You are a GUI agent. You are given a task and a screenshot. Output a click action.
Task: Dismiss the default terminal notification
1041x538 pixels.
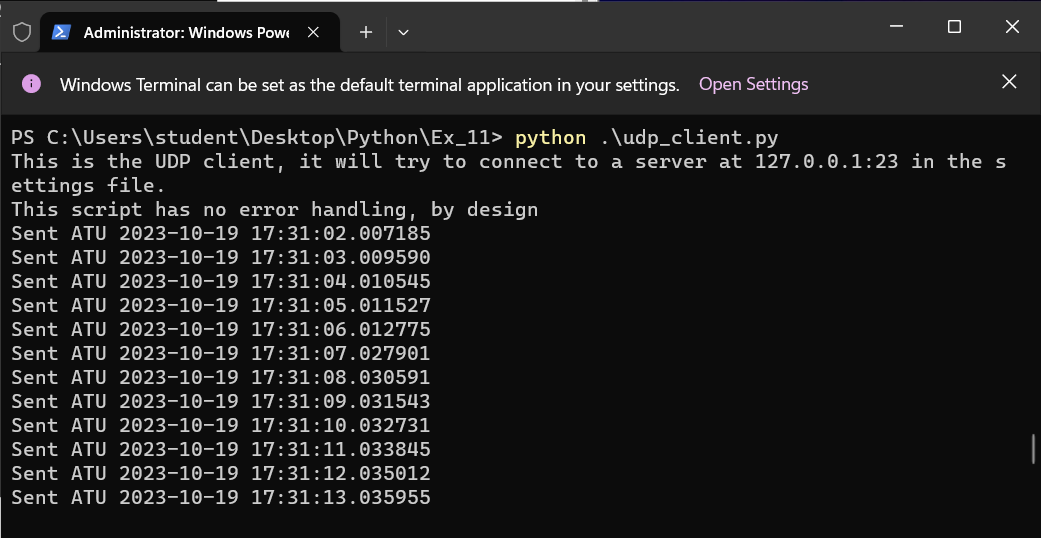[1009, 82]
